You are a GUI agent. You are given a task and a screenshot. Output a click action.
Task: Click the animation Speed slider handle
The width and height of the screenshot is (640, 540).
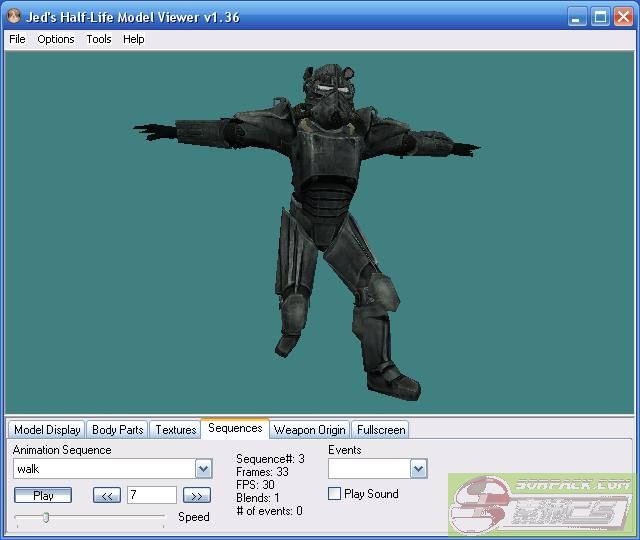point(46,517)
